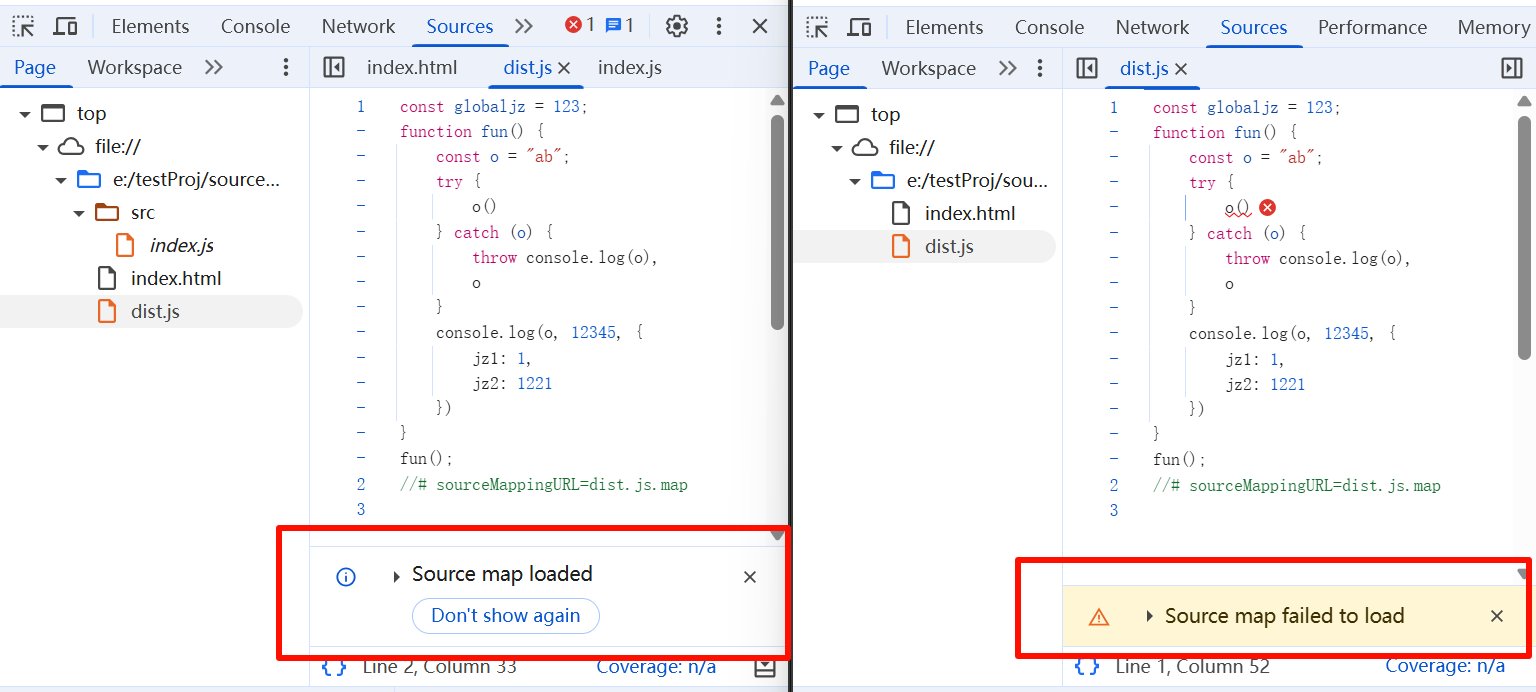Image resolution: width=1536 pixels, height=692 pixels.
Task: Collapse the src folder
Action: [79, 213]
